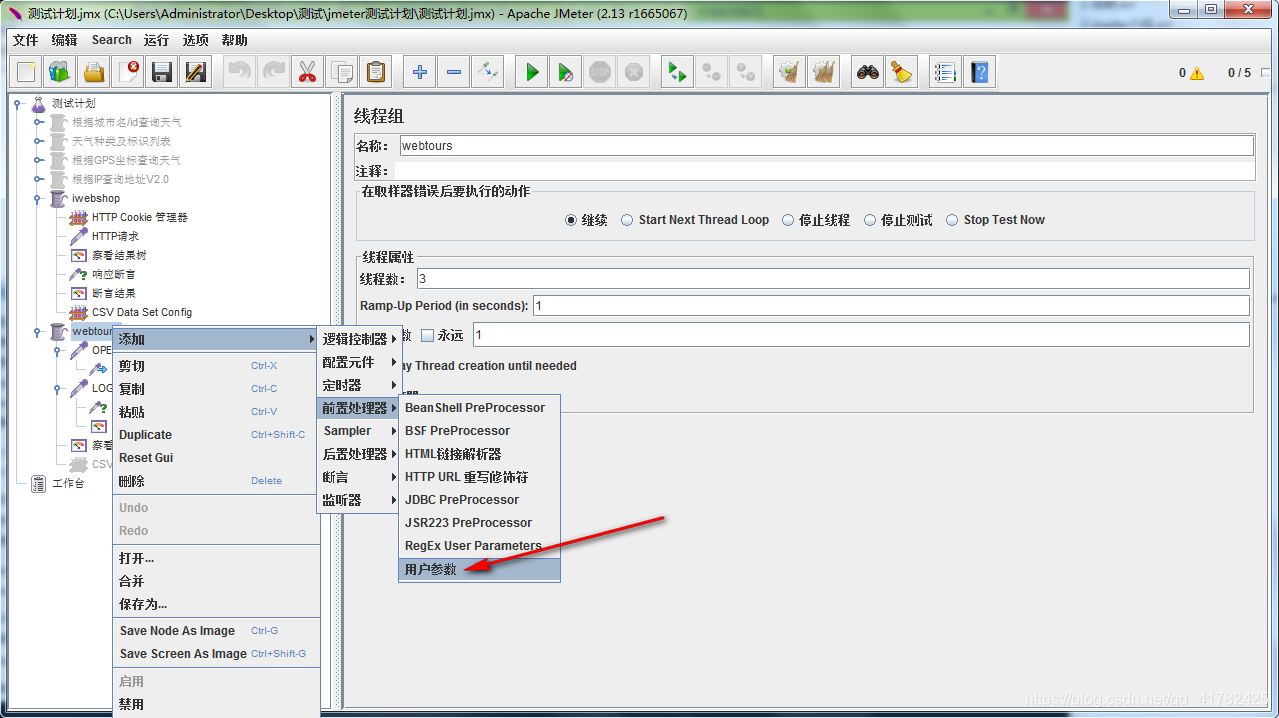Expand the 配置元件 submenu
This screenshot has height=718, width=1279.
[x=359, y=362]
